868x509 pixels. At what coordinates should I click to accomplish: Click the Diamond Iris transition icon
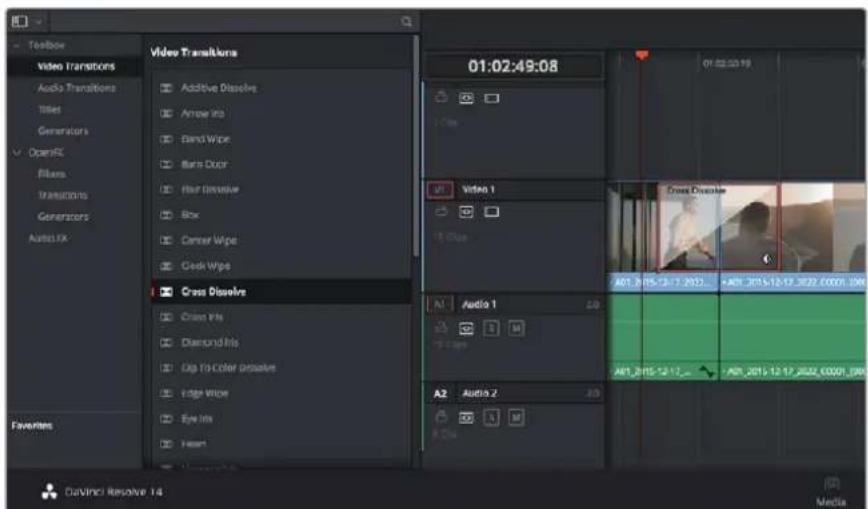(166, 343)
